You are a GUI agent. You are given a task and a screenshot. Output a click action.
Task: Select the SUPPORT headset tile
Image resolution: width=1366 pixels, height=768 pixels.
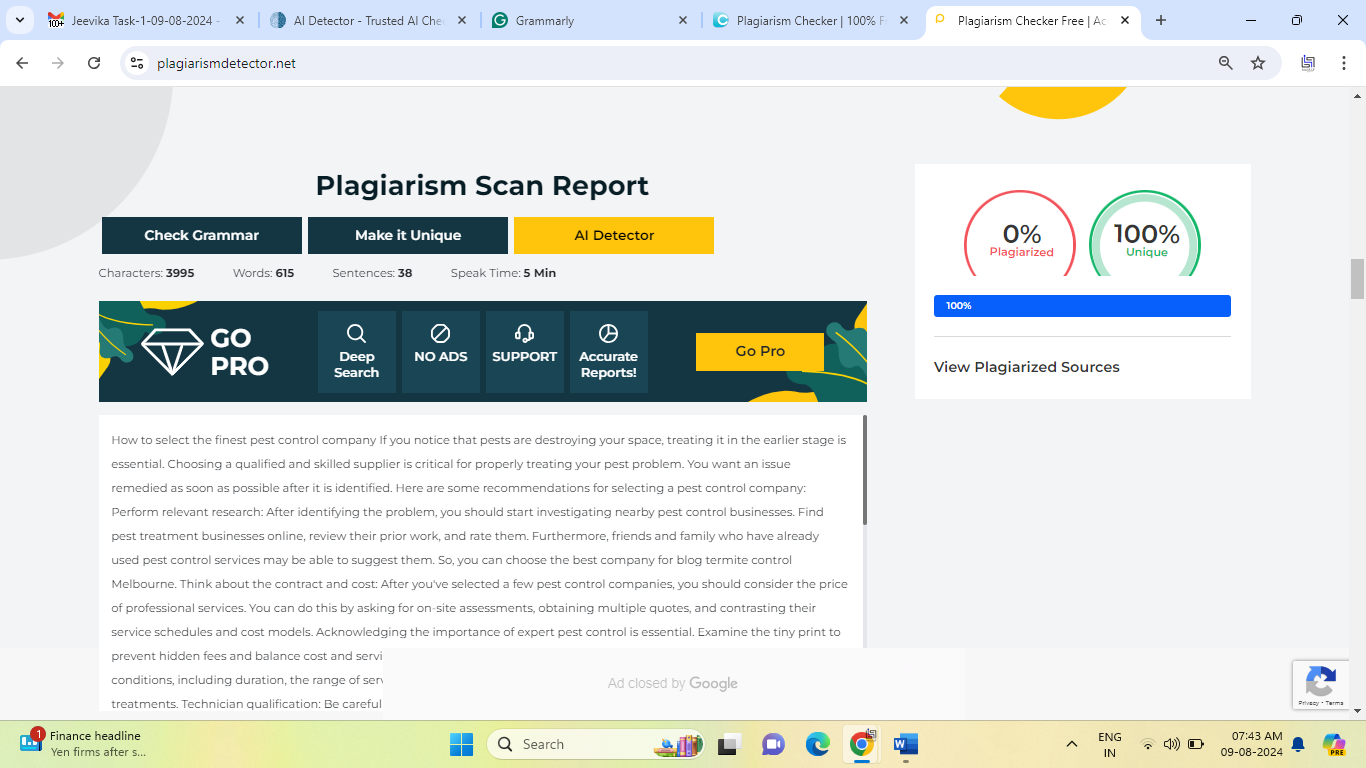[525, 352]
